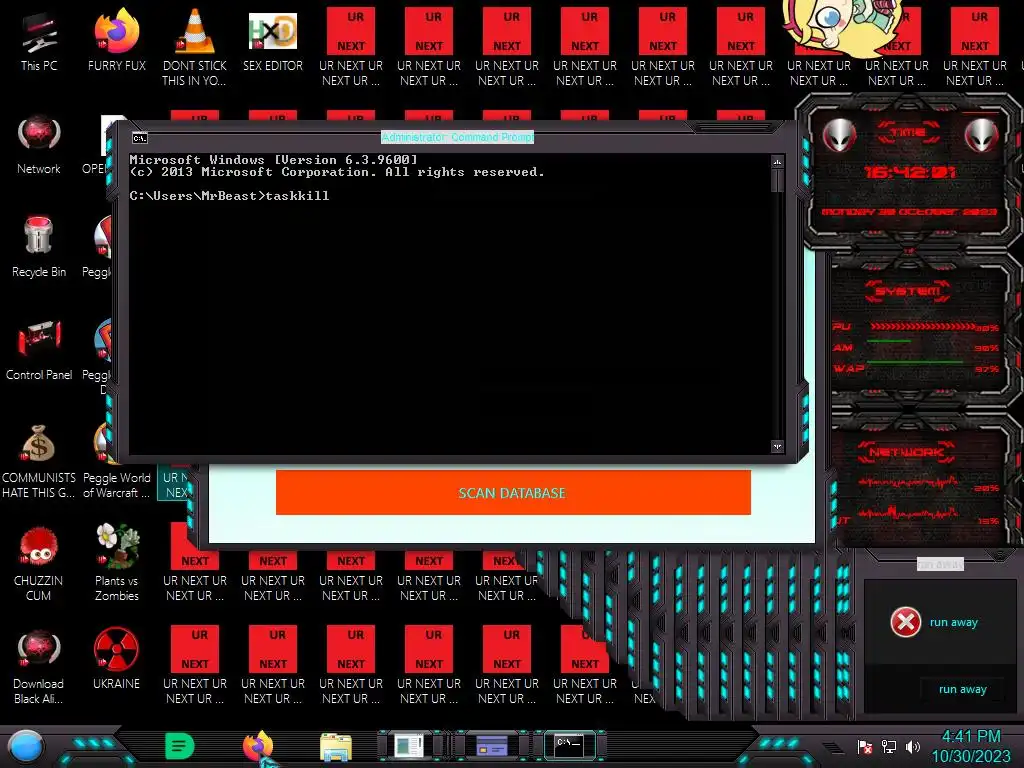The width and height of the screenshot is (1024, 768).
Task: Click the upper network traffic graph
Action: [x=908, y=482]
